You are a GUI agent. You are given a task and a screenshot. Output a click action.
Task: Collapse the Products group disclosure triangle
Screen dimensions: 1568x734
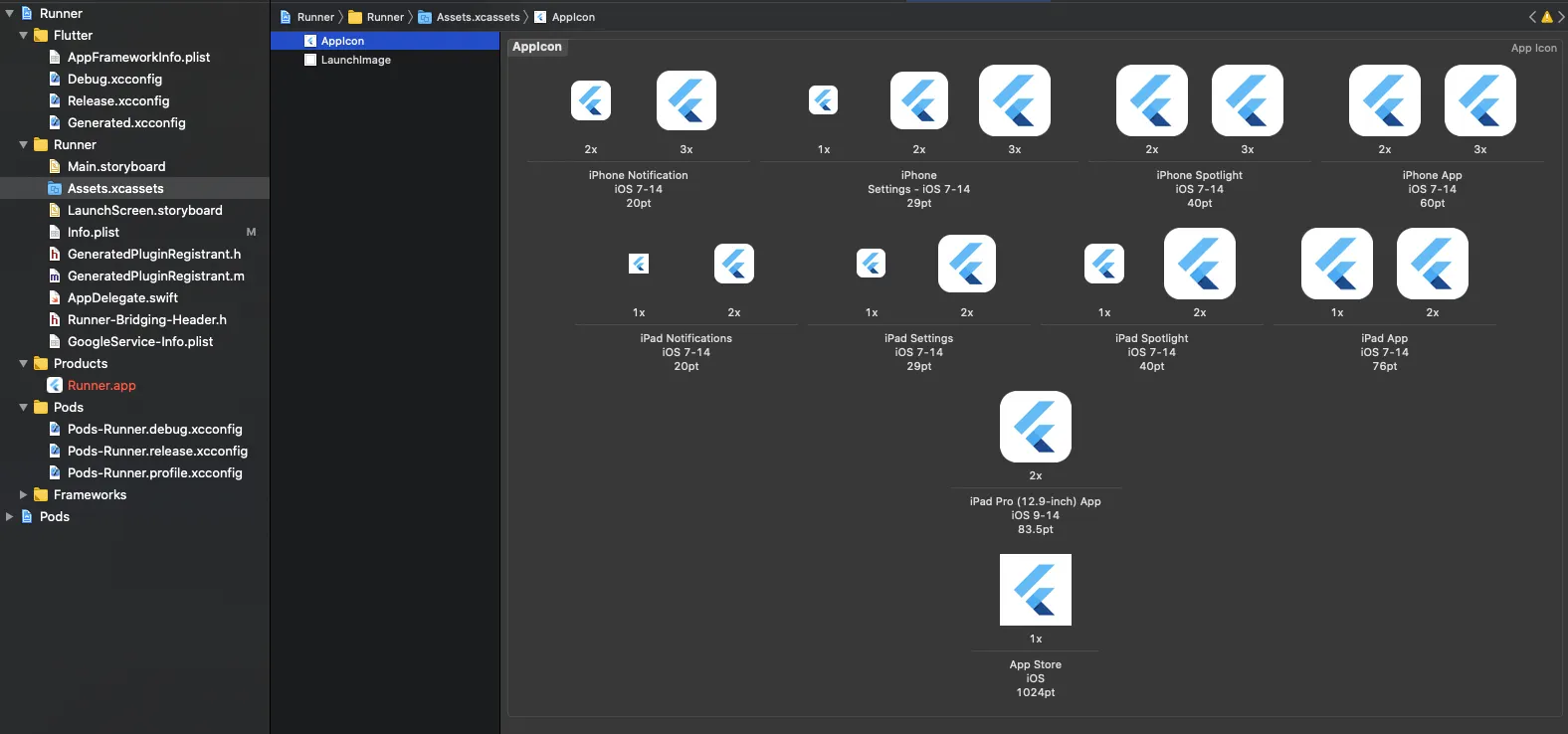pos(24,363)
